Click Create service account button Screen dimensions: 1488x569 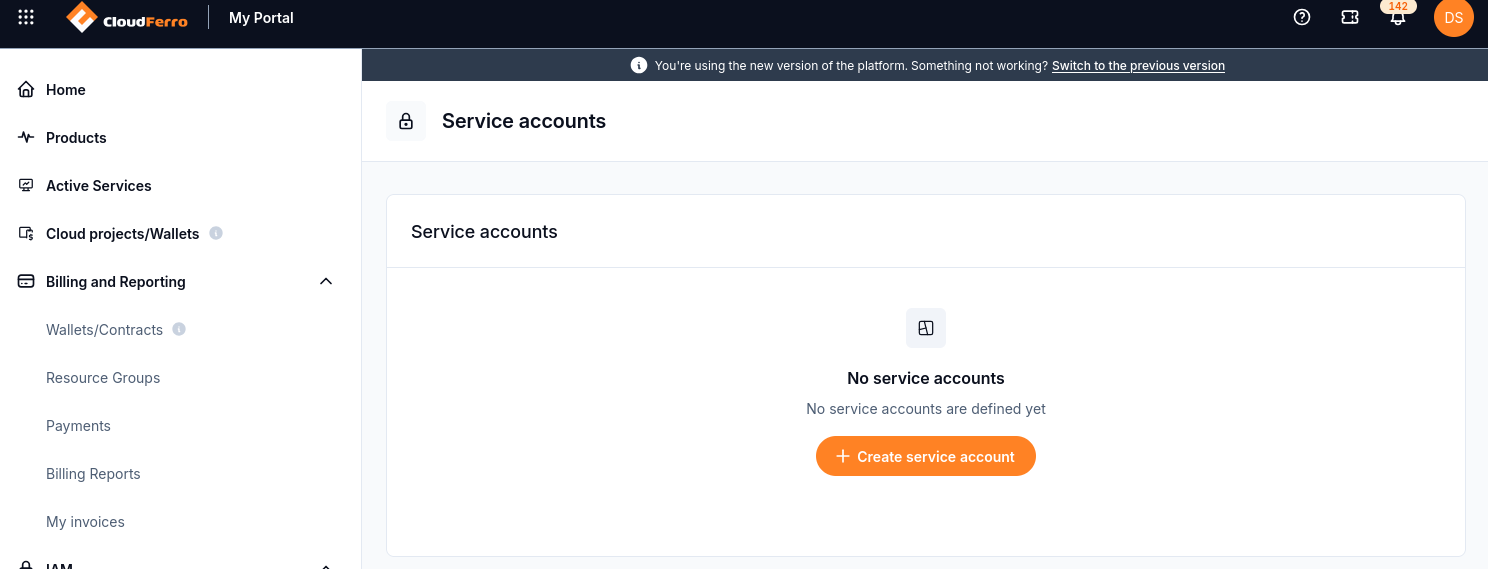pyautogui.click(x=926, y=456)
